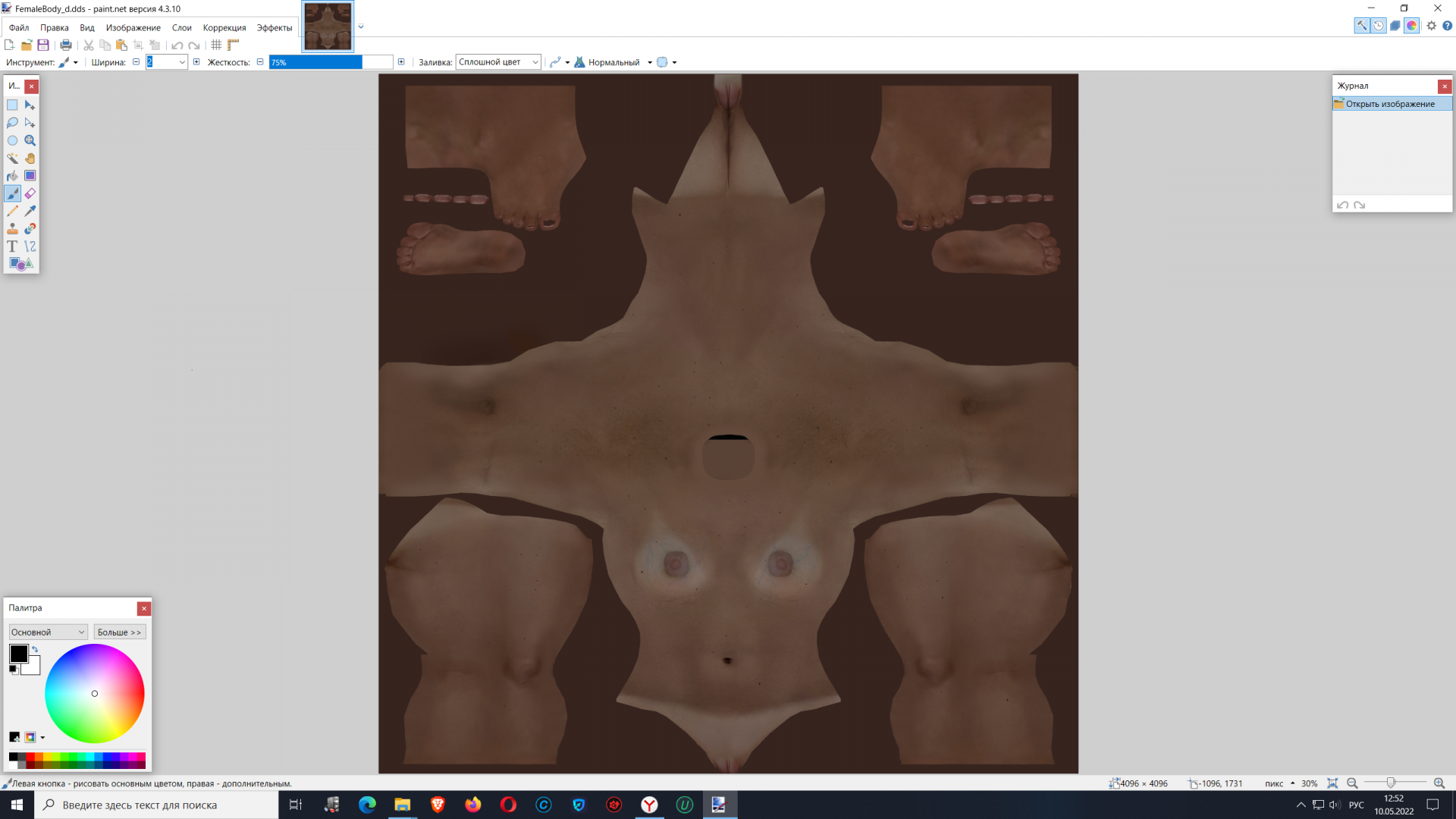Select the Eraser tool
This screenshot has height=819, width=1456.
30,193
